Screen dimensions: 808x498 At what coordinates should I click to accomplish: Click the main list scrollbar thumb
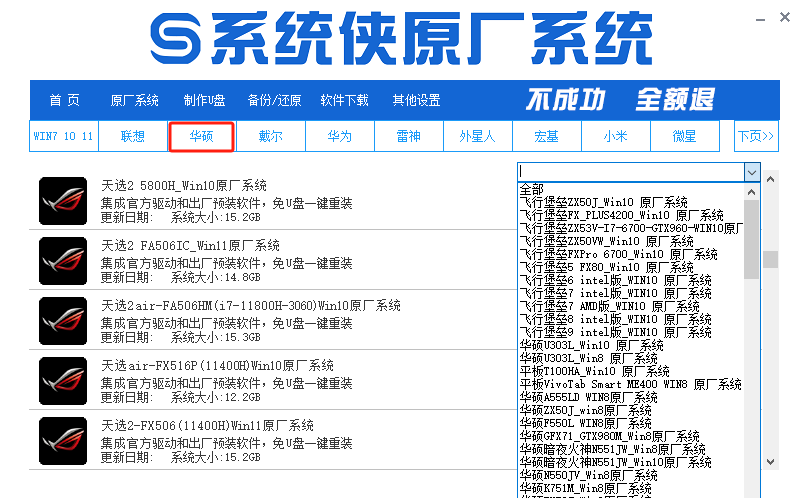point(770,259)
